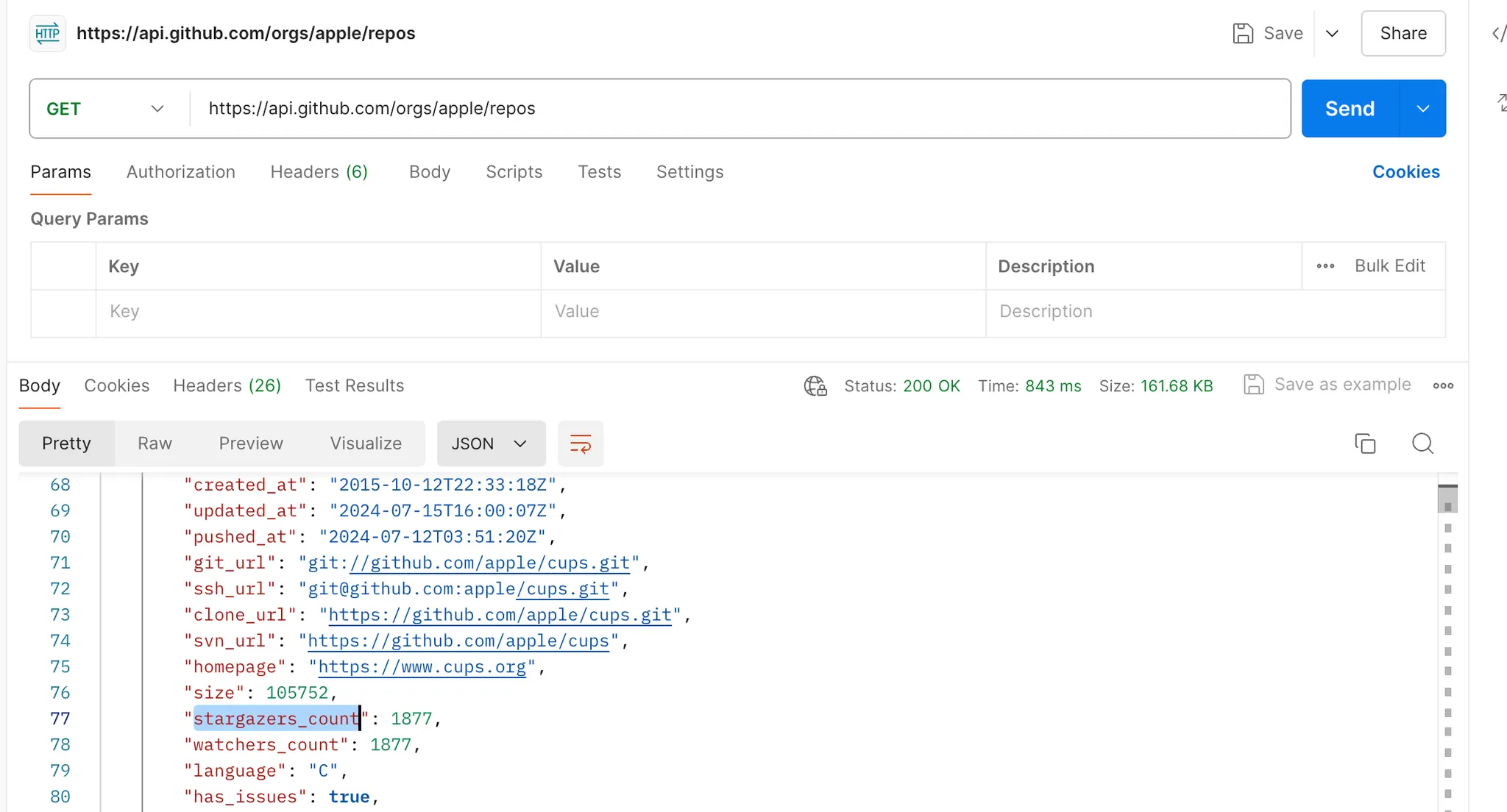Open the https://www.cups.org homepage link
The width and height of the screenshot is (1507, 812).
click(422, 667)
